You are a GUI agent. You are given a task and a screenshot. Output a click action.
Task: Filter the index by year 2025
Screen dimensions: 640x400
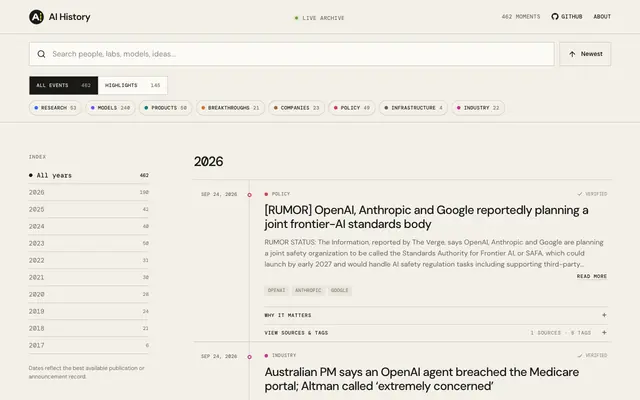click(x=89, y=209)
